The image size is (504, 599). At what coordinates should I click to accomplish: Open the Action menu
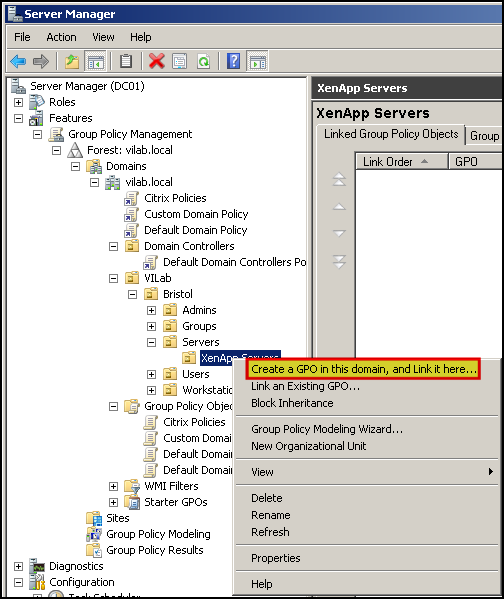tap(61, 37)
